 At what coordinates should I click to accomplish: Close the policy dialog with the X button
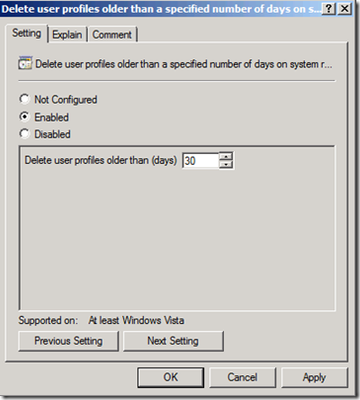tap(344, 8)
